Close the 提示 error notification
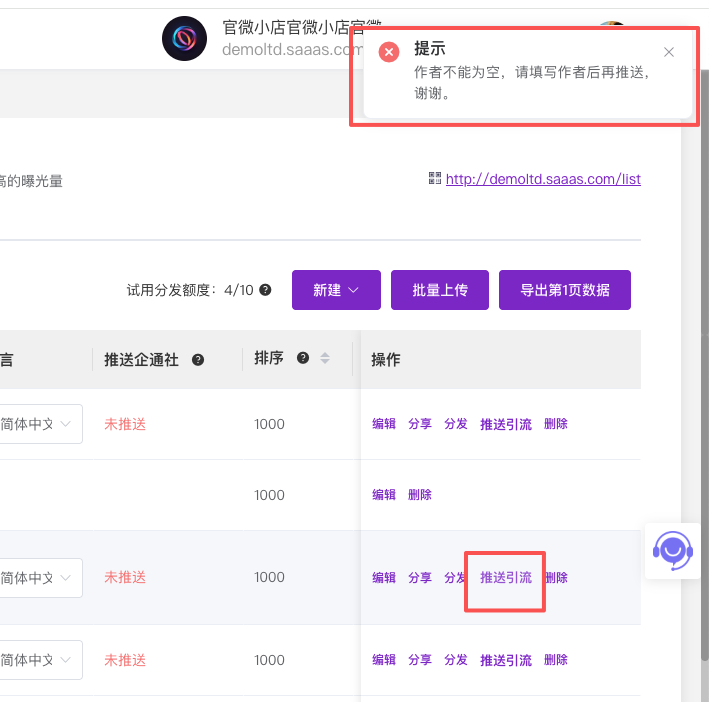This screenshot has width=709, height=702. [x=669, y=52]
